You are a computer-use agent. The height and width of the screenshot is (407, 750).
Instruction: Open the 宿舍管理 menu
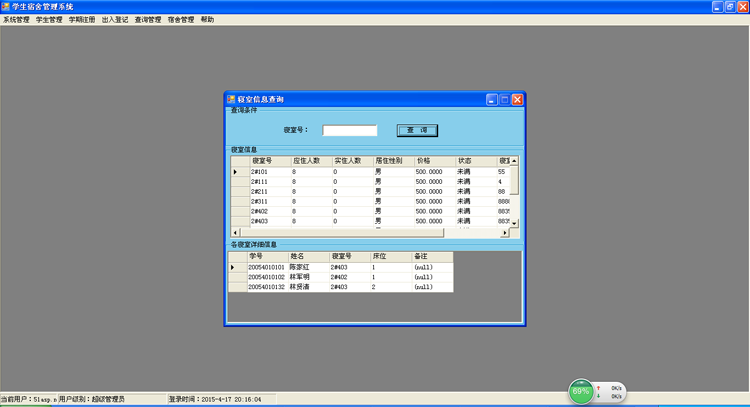[180, 19]
